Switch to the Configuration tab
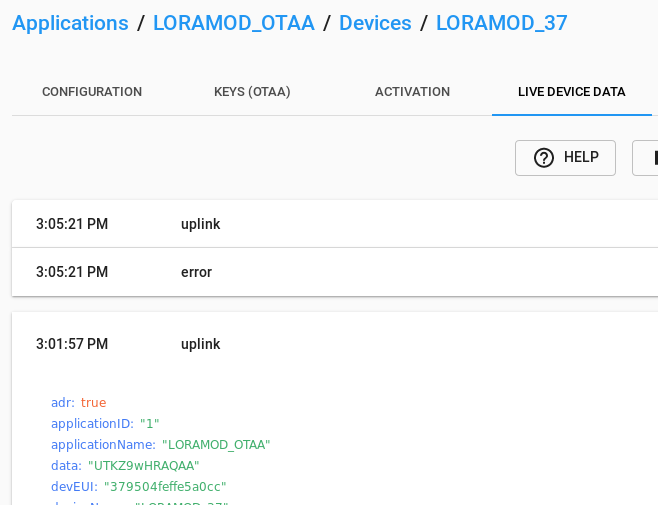This screenshot has height=505, width=658. [92, 92]
